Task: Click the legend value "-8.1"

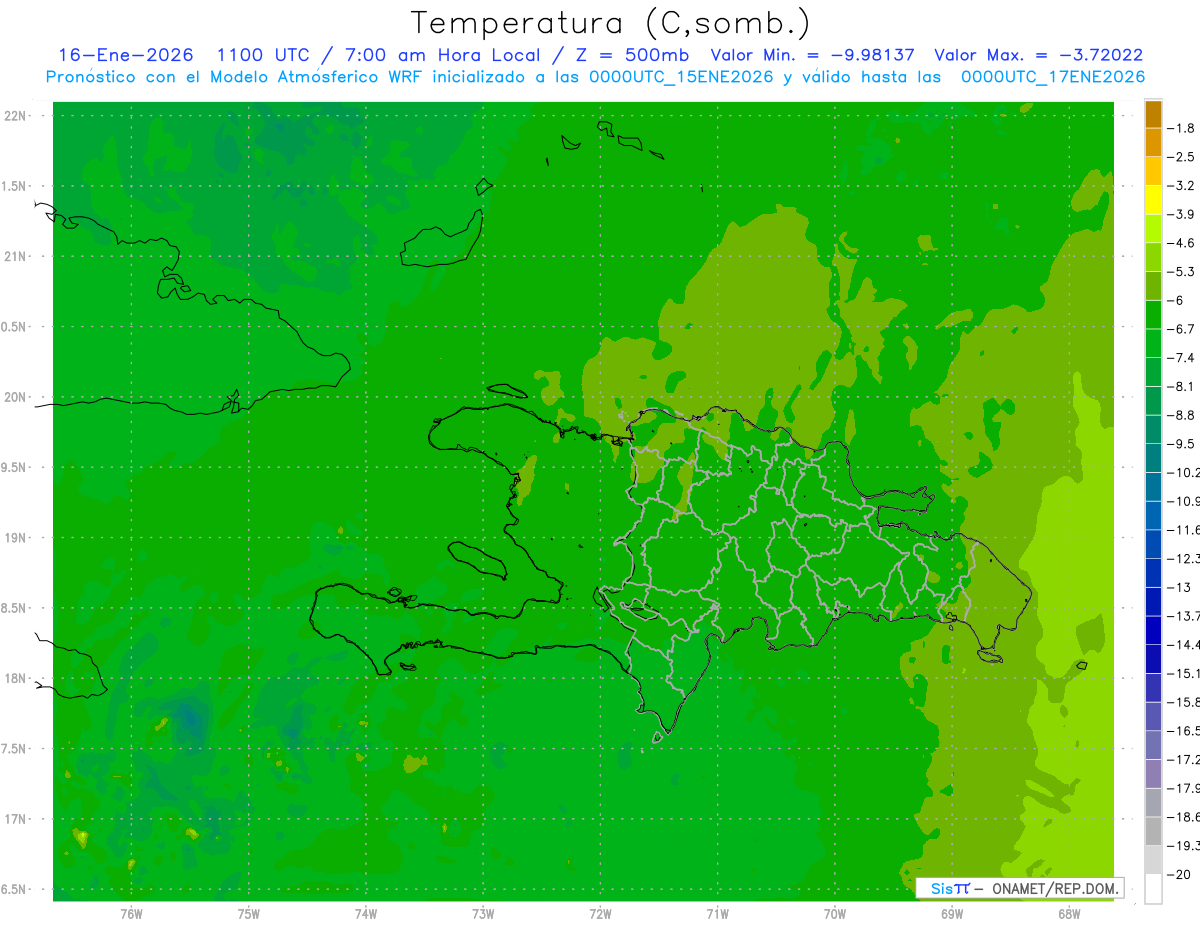Action: click(x=1181, y=386)
